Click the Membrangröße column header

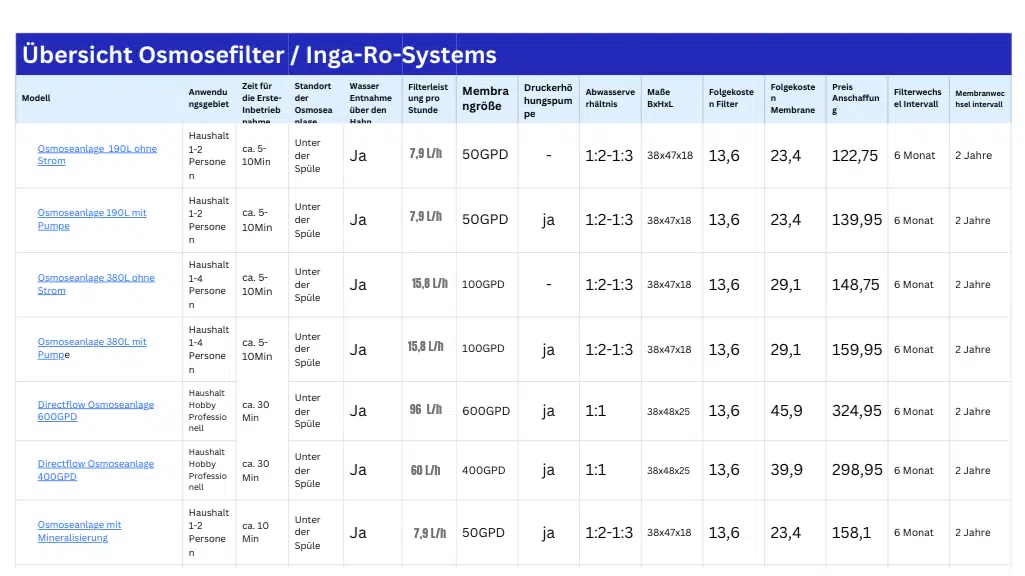(485, 99)
